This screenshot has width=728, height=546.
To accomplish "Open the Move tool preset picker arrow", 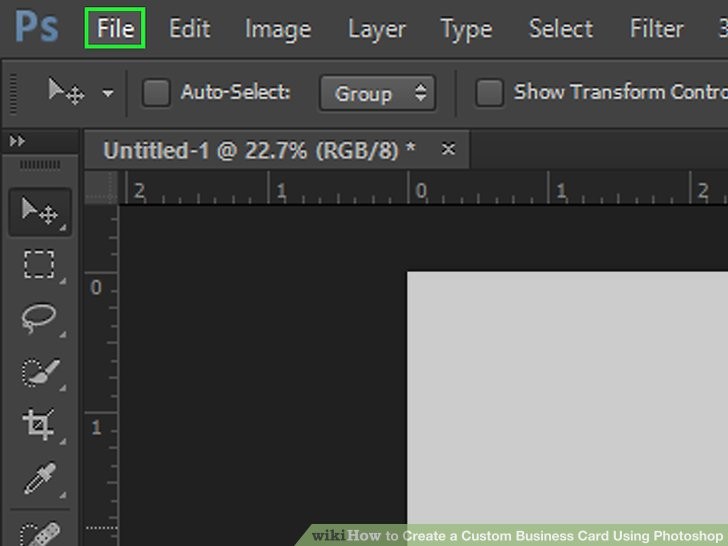I will click(x=107, y=94).
